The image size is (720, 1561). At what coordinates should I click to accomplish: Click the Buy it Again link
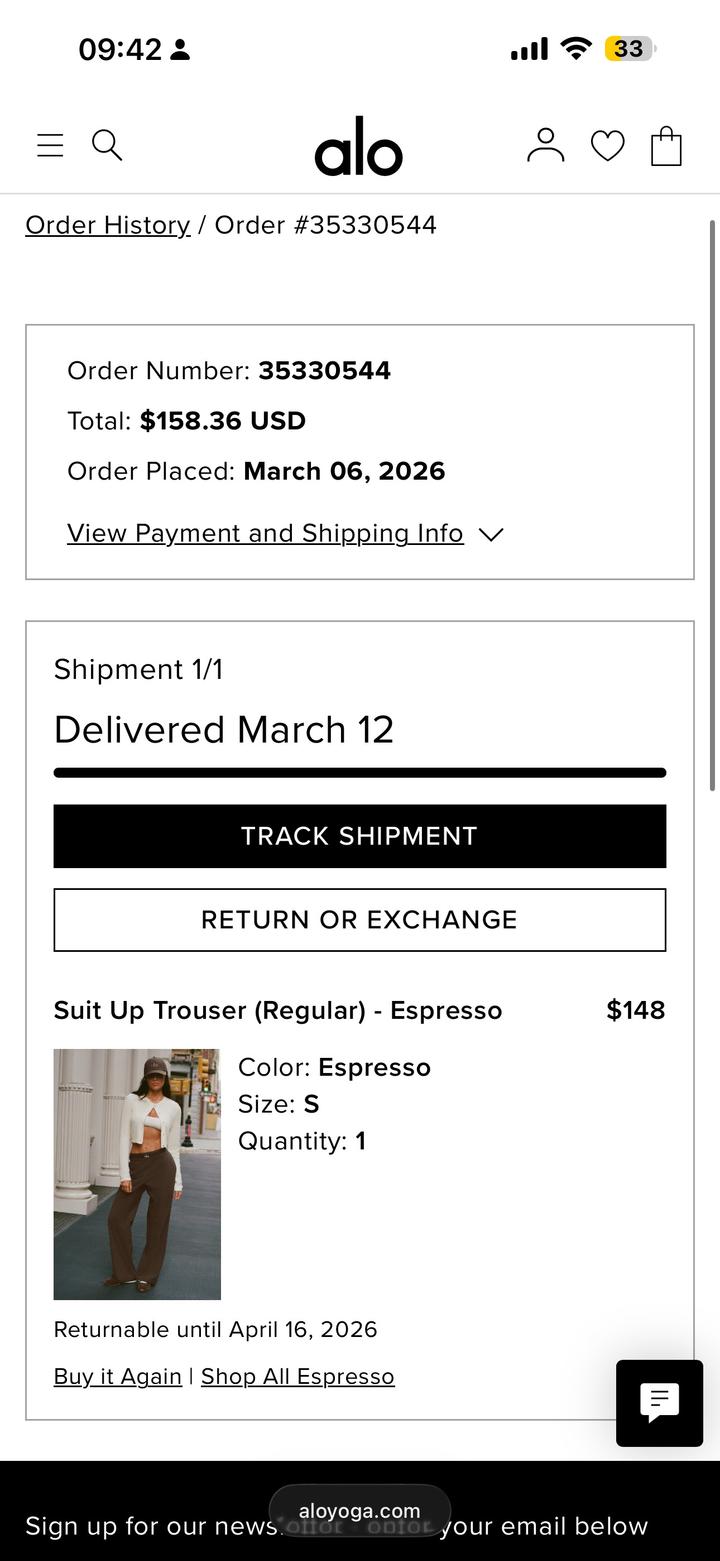(x=118, y=1377)
